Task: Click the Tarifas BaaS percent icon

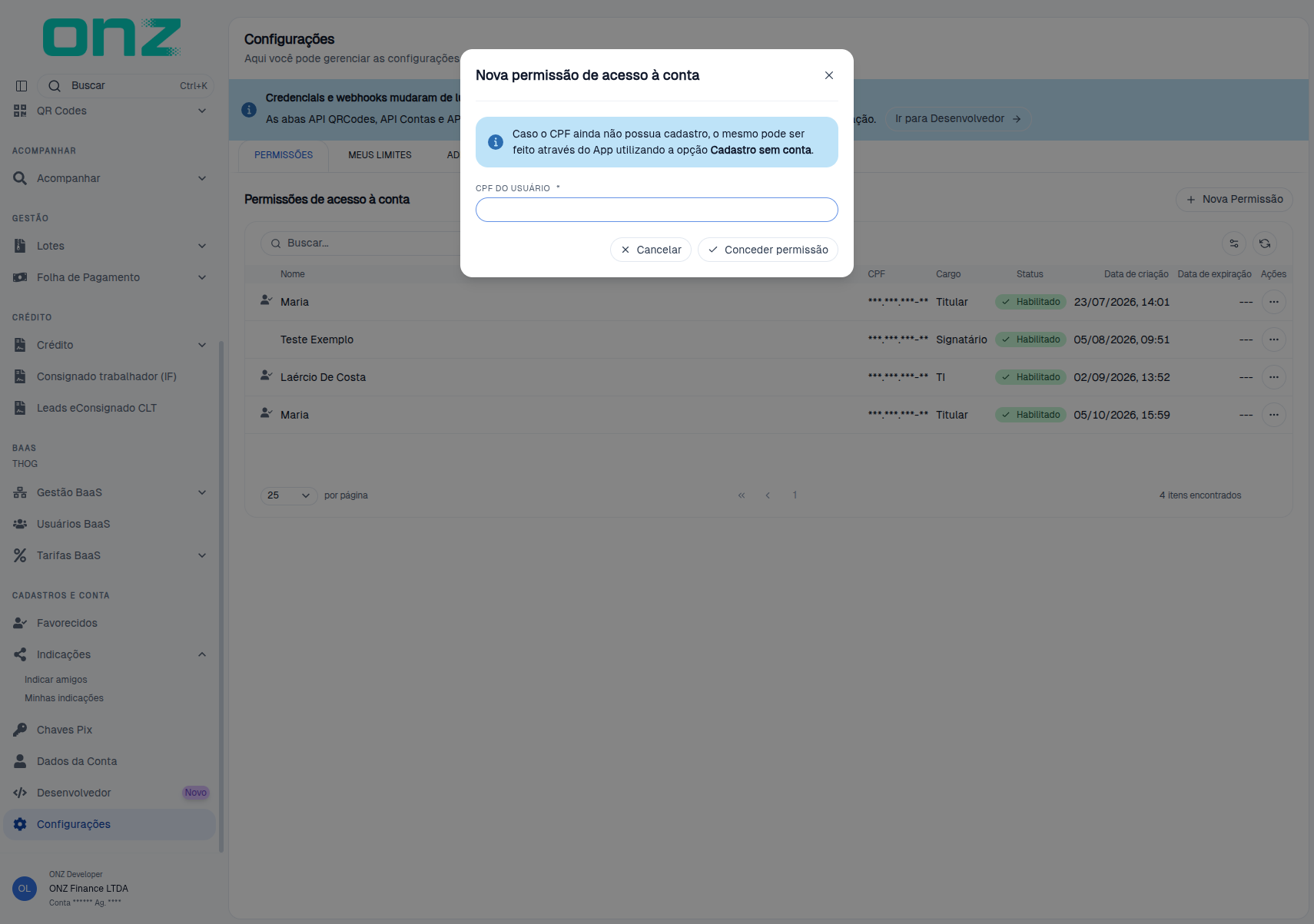Action: click(x=20, y=555)
